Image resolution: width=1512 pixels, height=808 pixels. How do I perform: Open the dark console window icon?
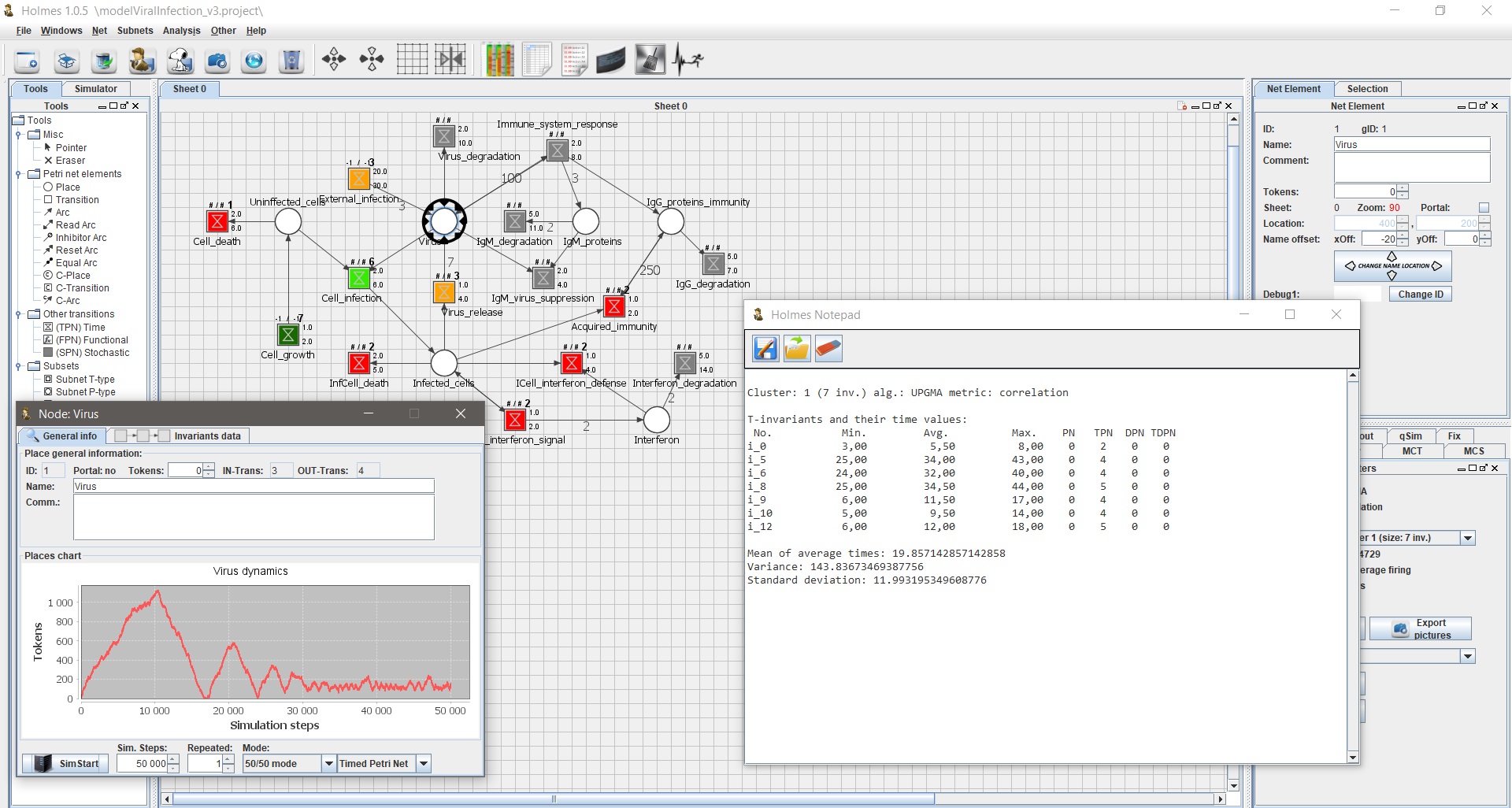coord(611,60)
